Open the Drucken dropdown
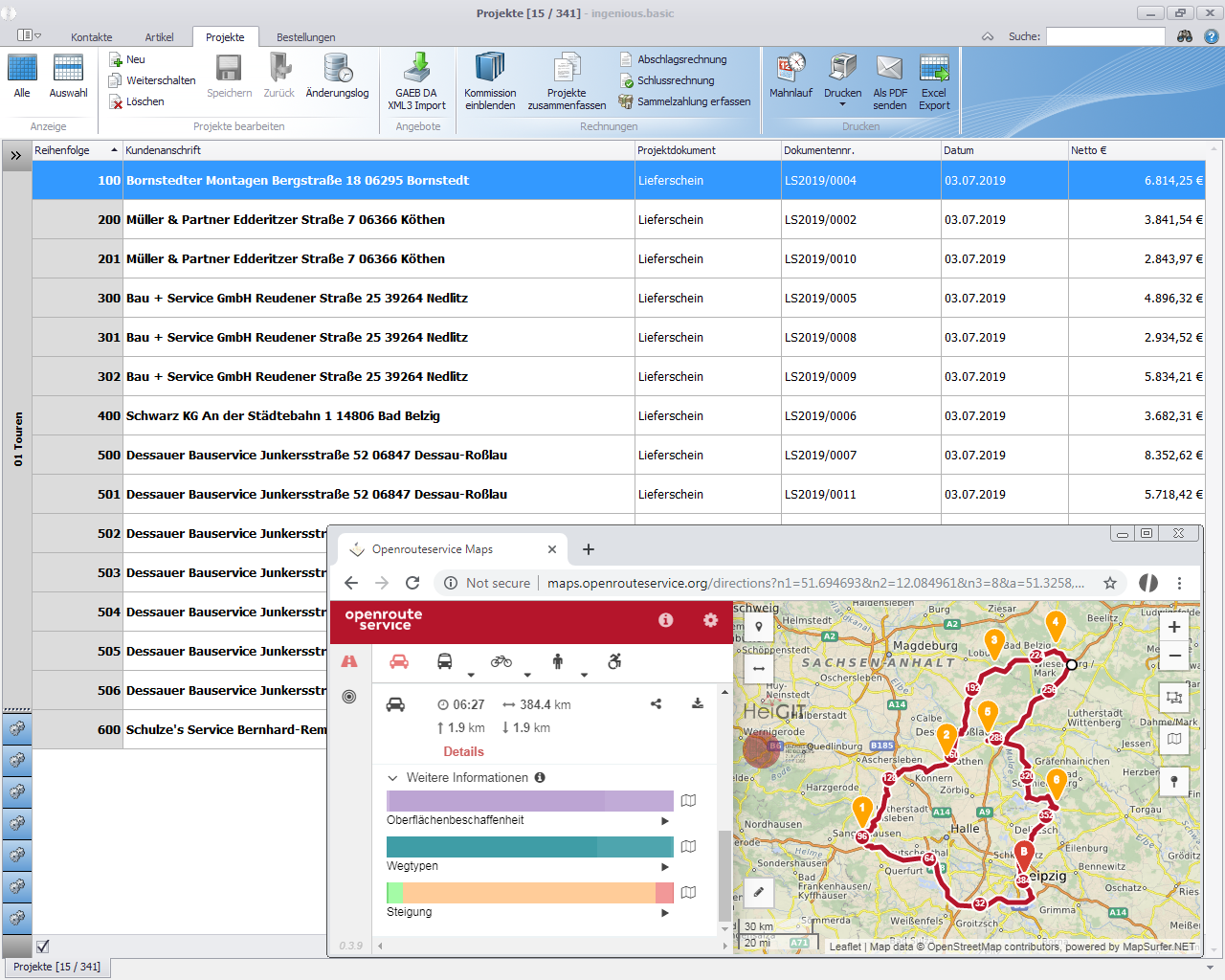 [x=842, y=103]
